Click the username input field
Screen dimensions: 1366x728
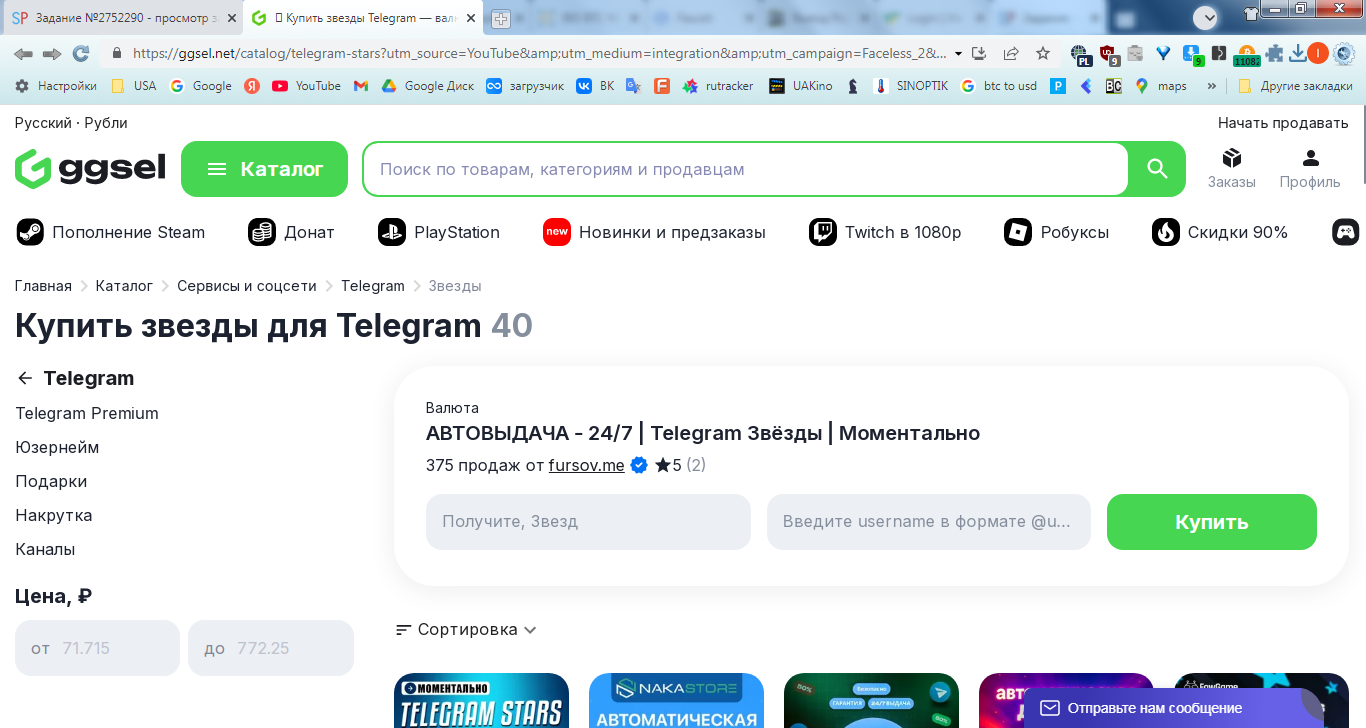click(929, 521)
